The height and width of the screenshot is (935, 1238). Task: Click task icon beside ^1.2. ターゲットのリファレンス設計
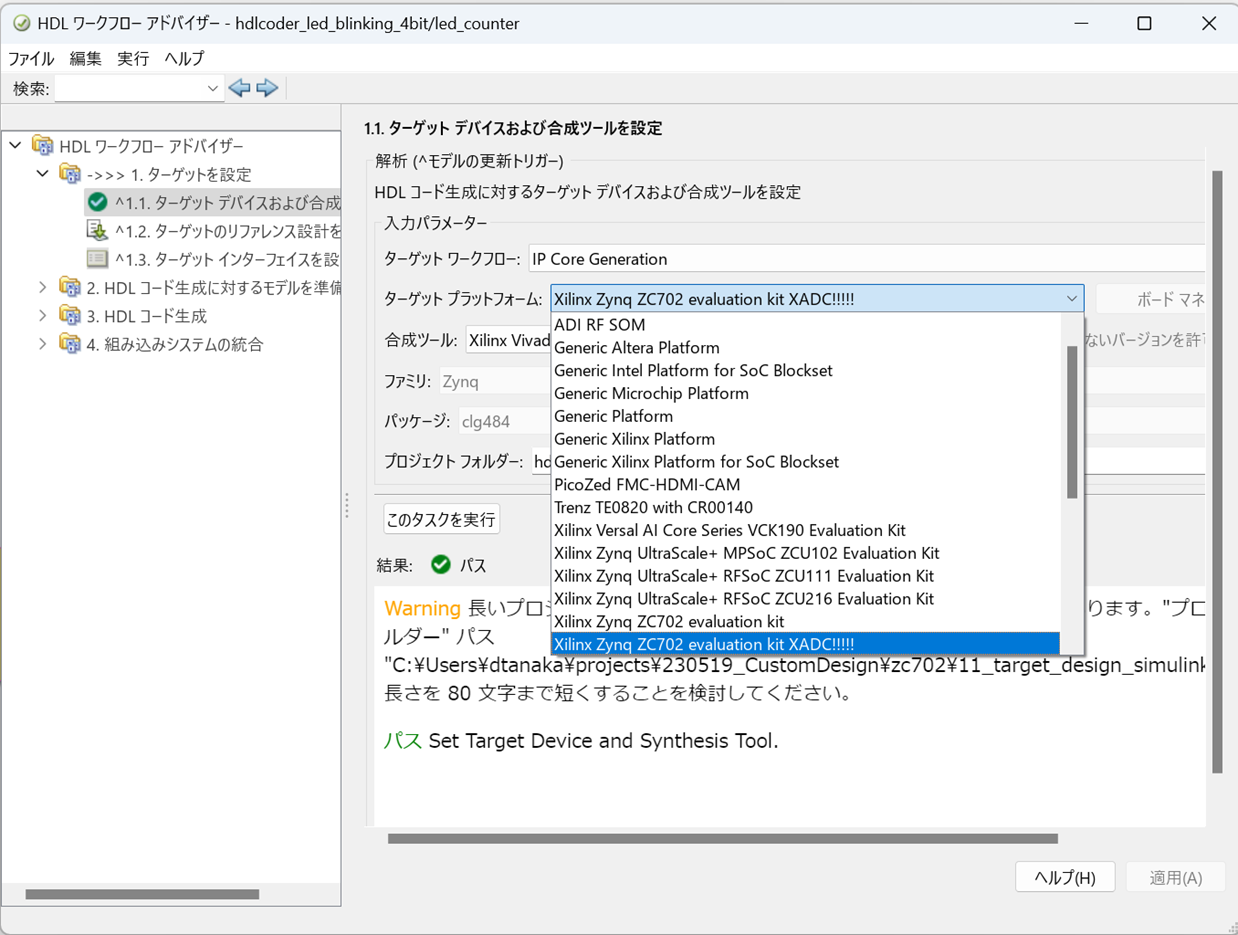tap(97, 230)
